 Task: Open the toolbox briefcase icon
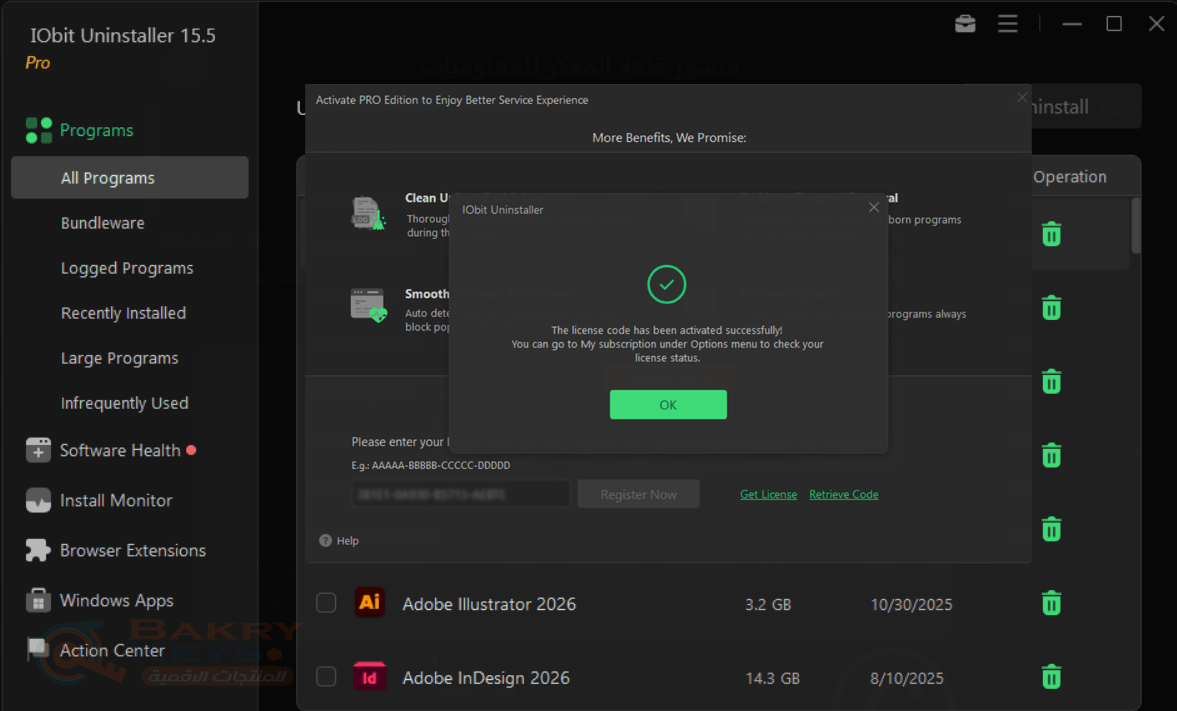coord(965,24)
